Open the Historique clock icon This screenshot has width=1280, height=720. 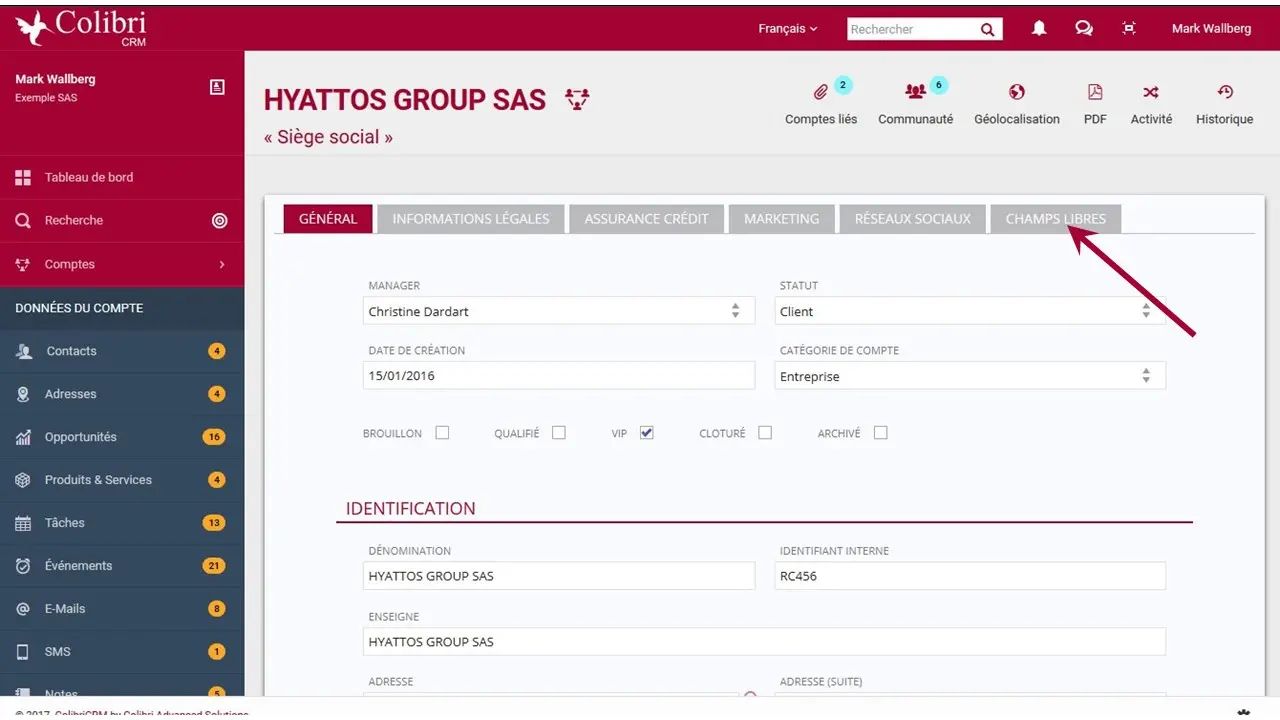point(1224,93)
